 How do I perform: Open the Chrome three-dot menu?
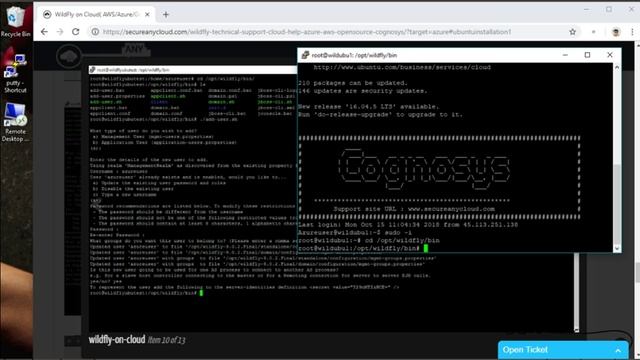632,32
